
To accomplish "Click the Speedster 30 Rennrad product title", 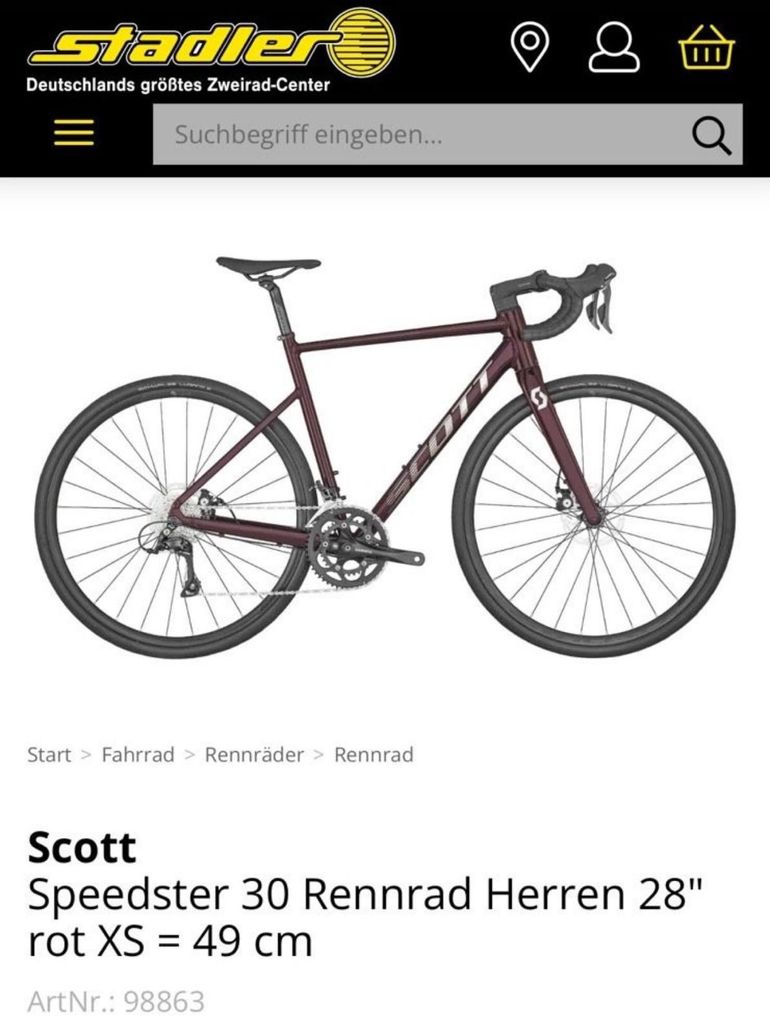I will [x=365, y=917].
